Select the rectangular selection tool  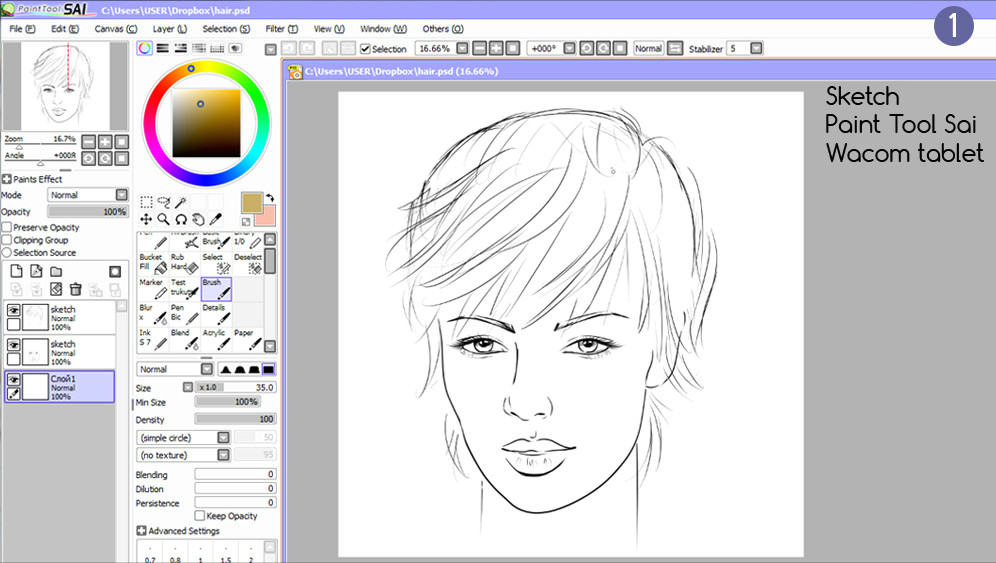click(146, 202)
